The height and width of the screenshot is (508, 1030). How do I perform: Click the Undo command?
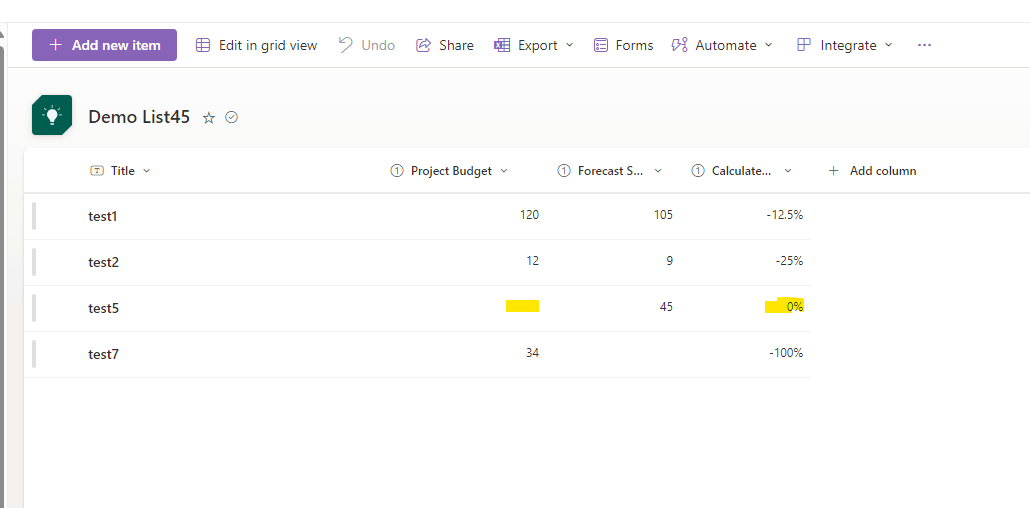(367, 45)
